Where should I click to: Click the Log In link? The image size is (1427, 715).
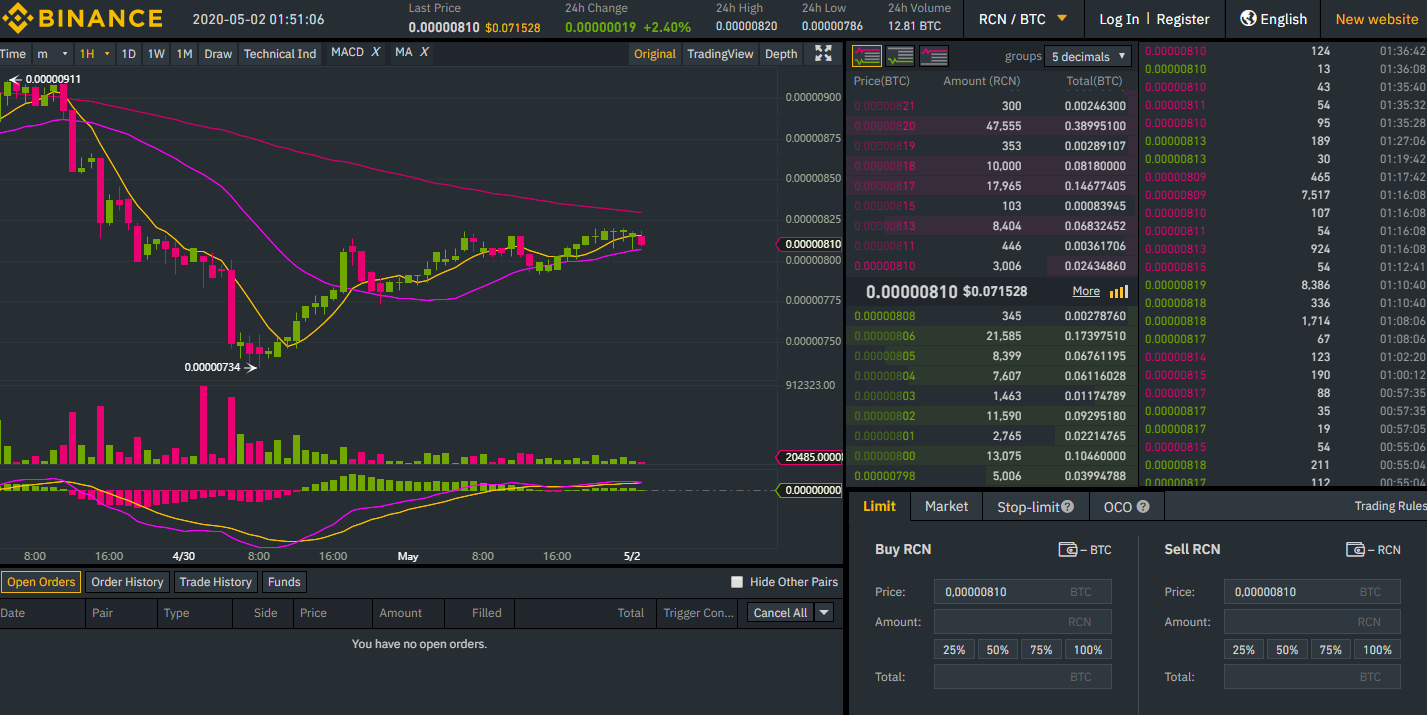[x=1118, y=19]
